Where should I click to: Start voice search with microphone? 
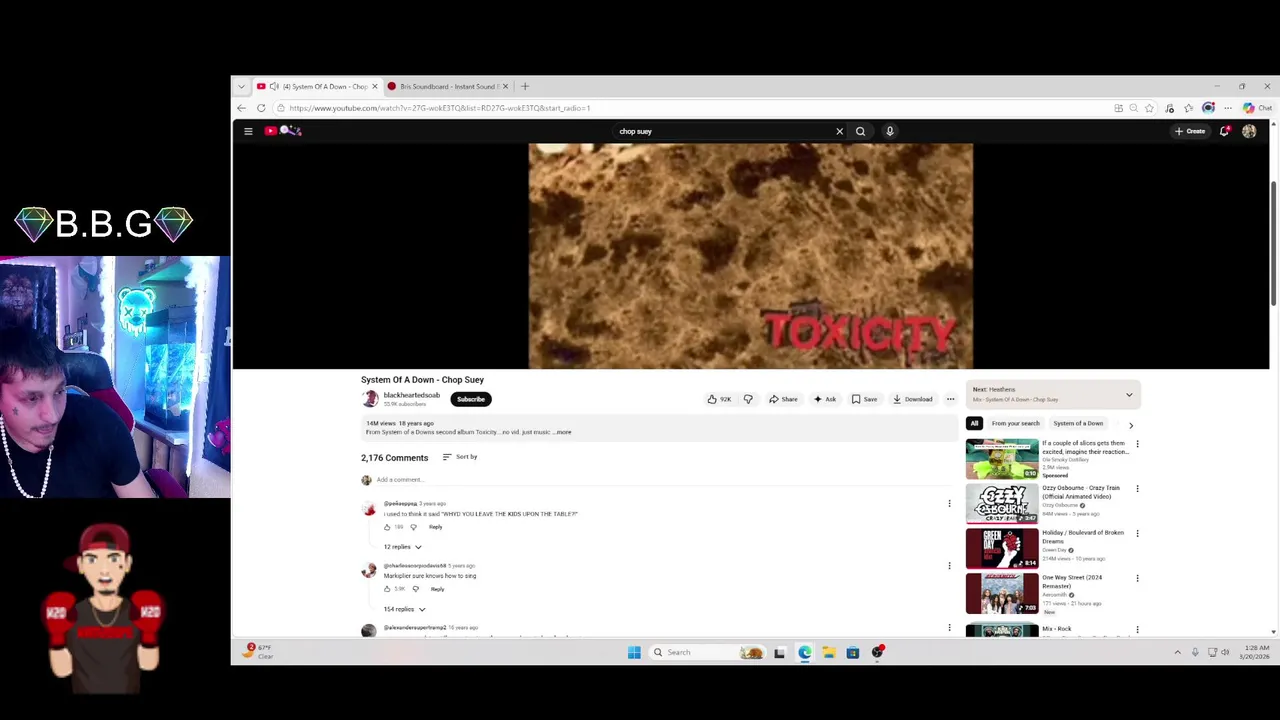pyautogui.click(x=889, y=131)
